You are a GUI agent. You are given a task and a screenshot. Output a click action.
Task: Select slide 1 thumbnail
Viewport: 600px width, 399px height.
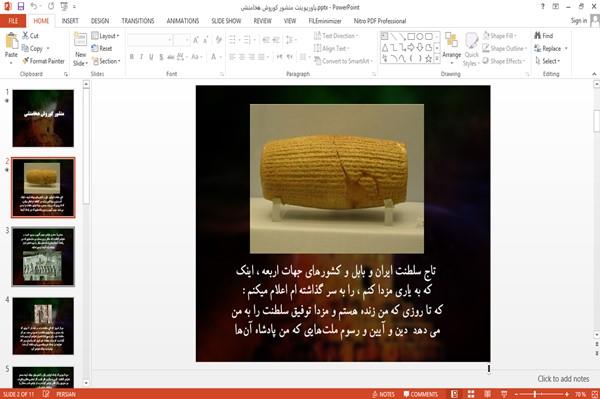coord(43,118)
